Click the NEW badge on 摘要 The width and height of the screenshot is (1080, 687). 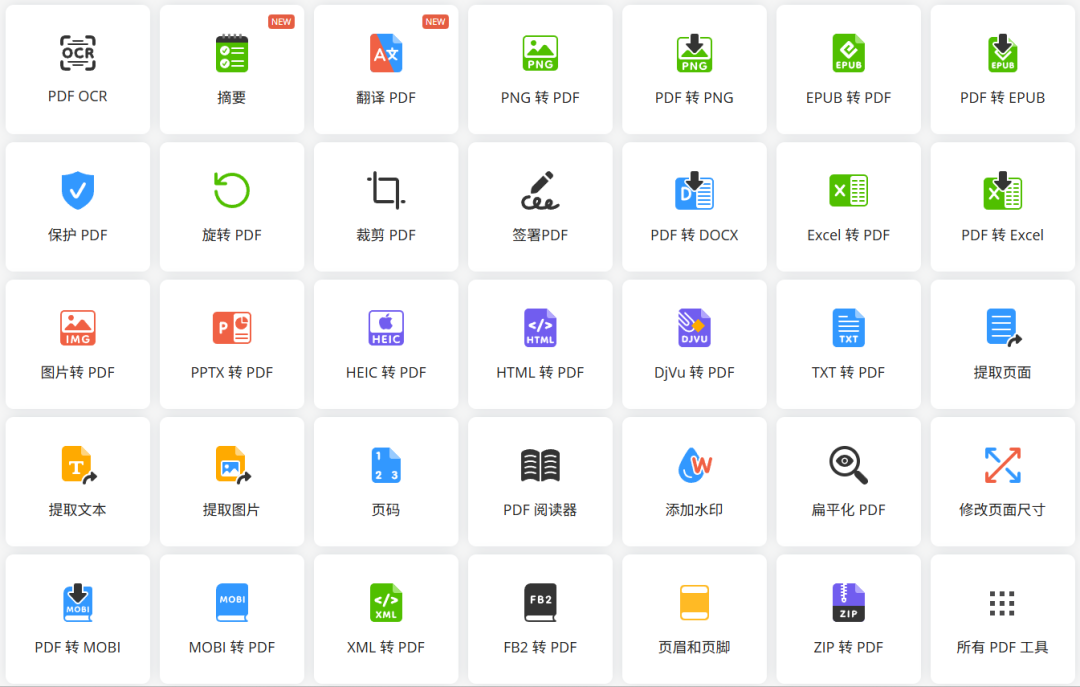pyautogui.click(x=281, y=22)
